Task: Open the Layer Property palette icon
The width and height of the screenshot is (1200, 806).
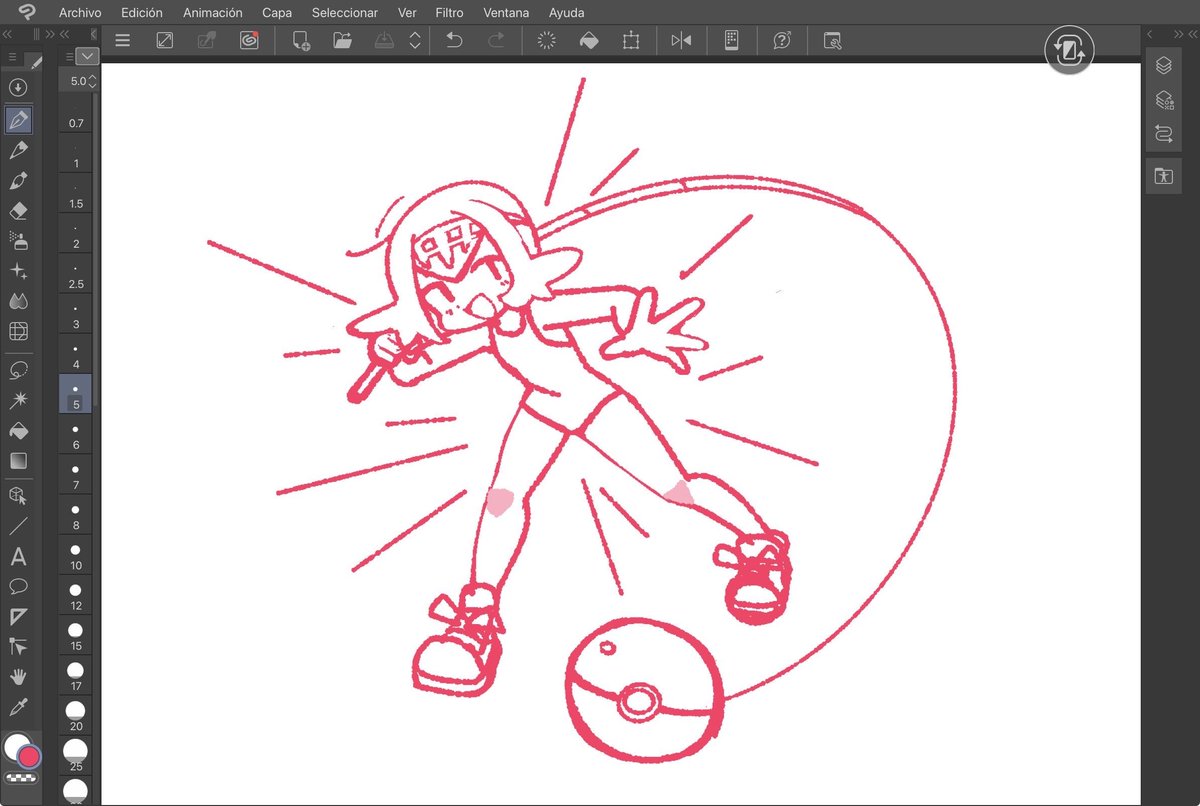Action: coord(1163,100)
